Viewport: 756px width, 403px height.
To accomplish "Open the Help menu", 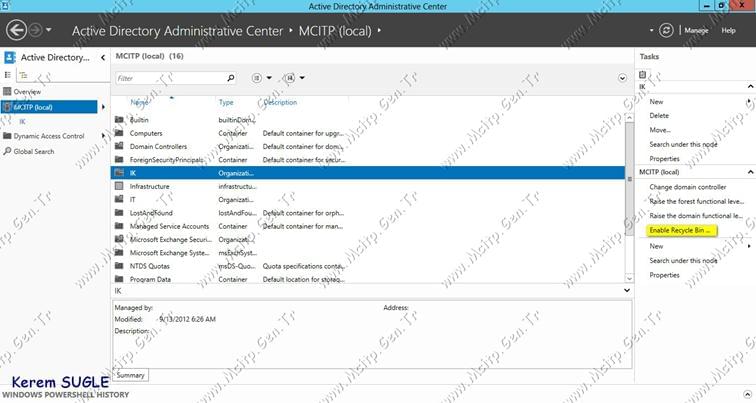I will pos(728,30).
